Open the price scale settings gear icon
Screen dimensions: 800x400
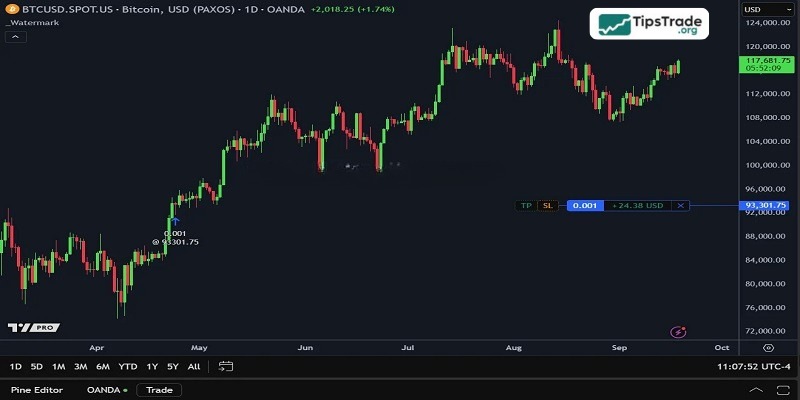coord(768,348)
